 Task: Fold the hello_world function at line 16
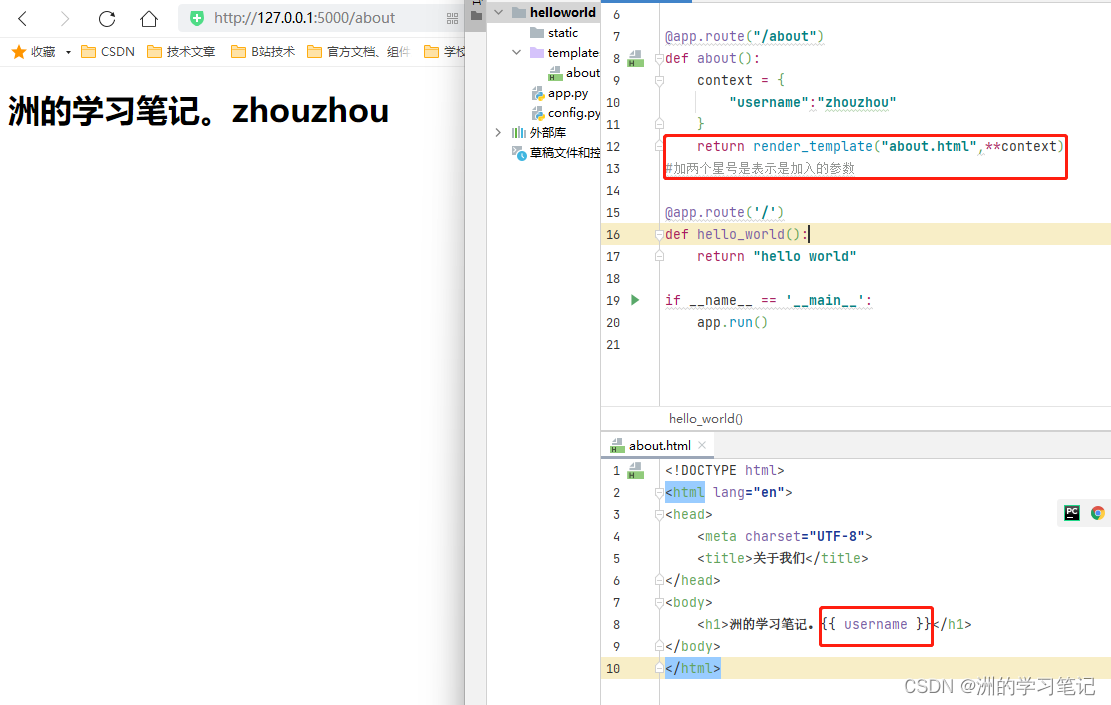pyautogui.click(x=659, y=235)
